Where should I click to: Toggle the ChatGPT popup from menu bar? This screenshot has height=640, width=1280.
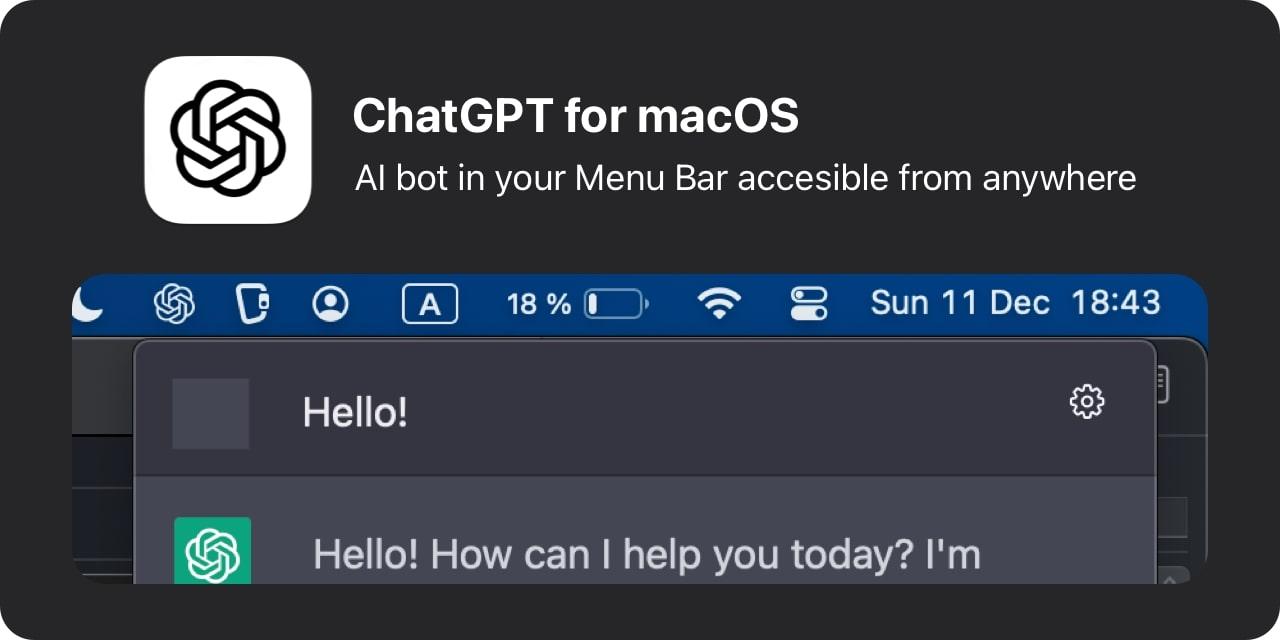(174, 303)
